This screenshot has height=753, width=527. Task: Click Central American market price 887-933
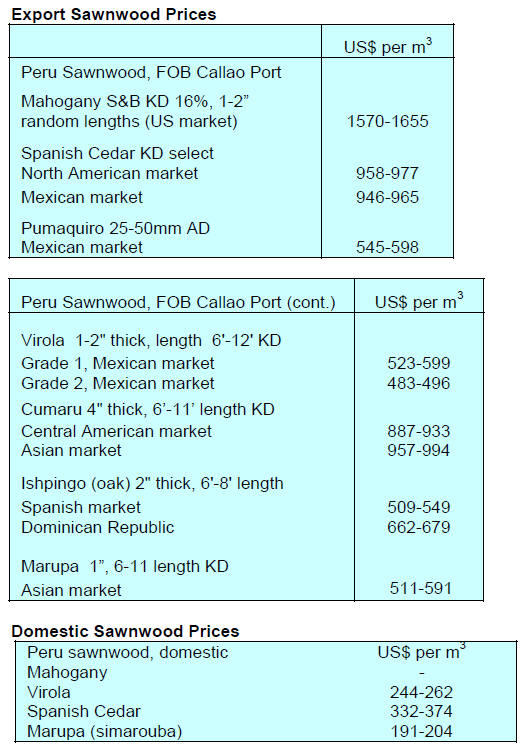click(418, 431)
